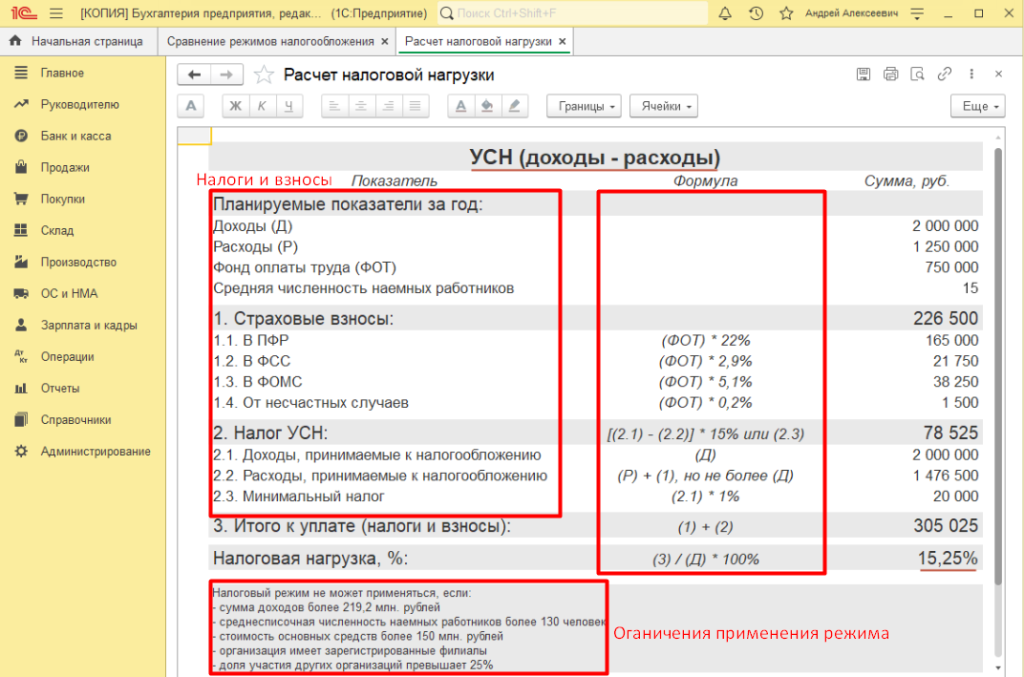The width and height of the screenshot is (1024, 677).
Task: Open notifications bell icon
Action: click(725, 13)
